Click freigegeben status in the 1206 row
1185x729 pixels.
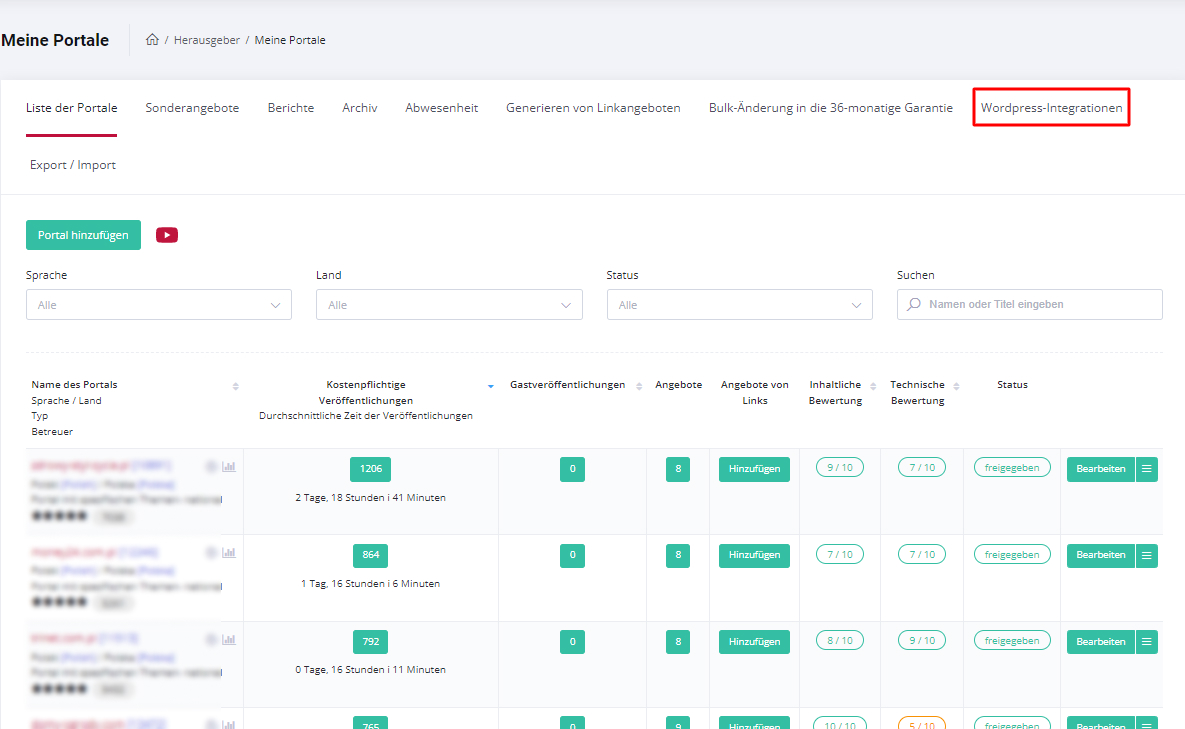pos(1012,468)
